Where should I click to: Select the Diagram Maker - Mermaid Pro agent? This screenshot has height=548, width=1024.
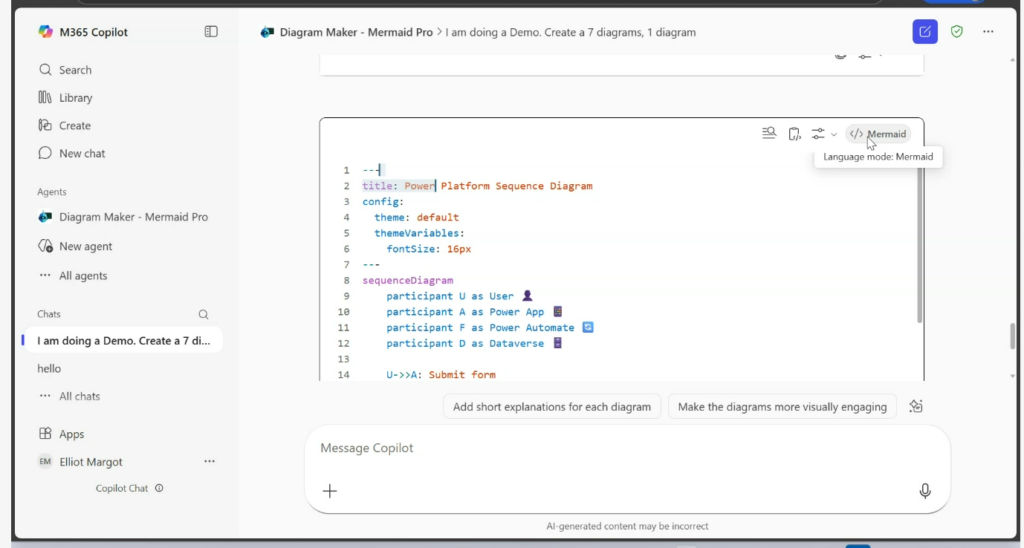coord(133,217)
